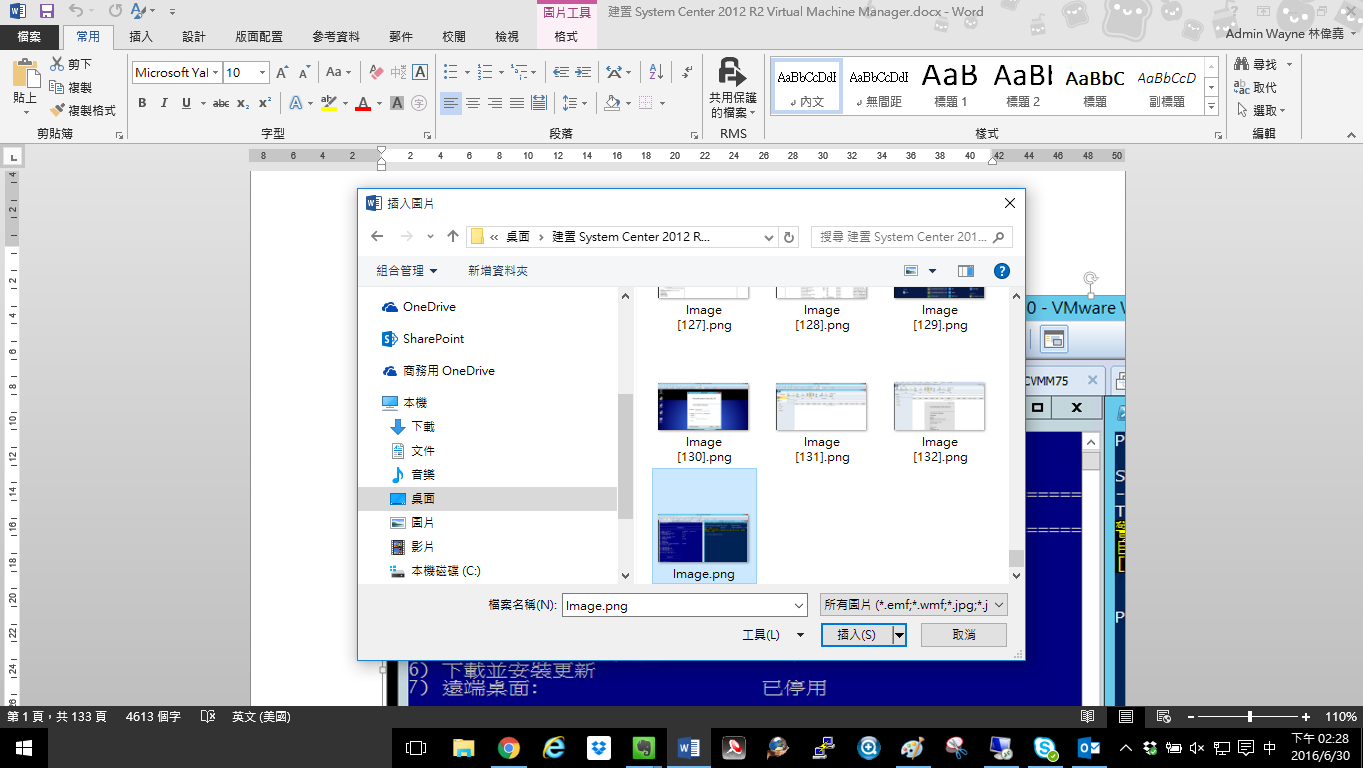Toggle character border button

coord(420,72)
